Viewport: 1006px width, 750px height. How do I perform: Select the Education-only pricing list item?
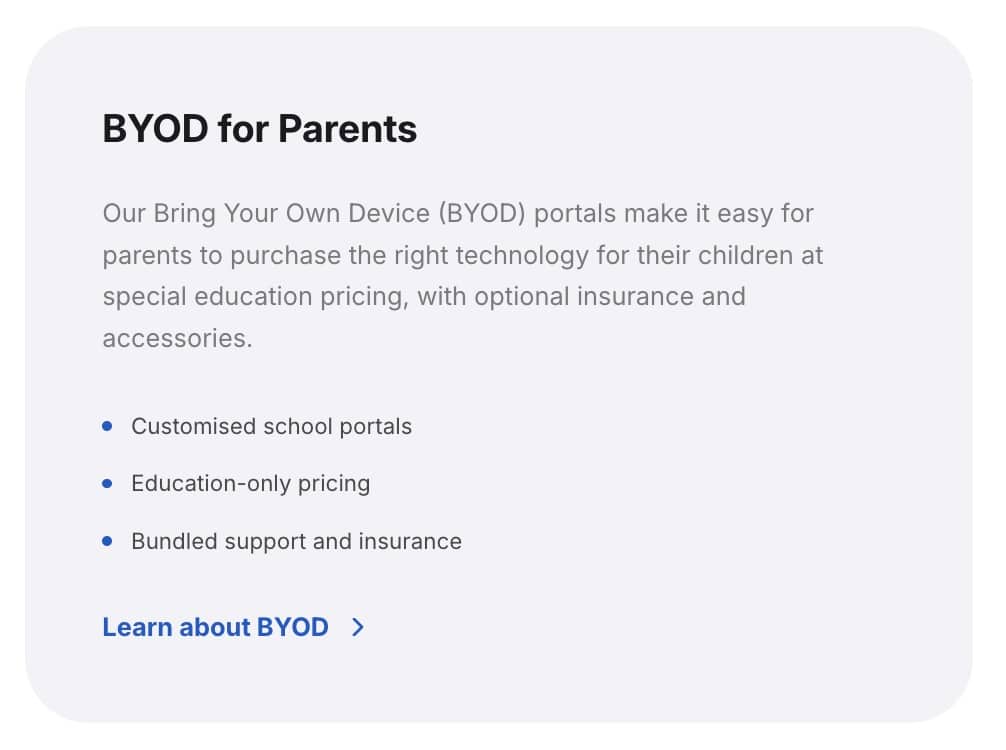(250, 484)
